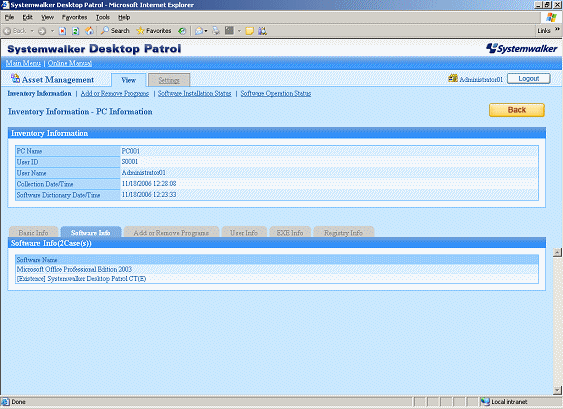Go to the Home page icon
Screen dimensions: 563x409
[x=89, y=31]
